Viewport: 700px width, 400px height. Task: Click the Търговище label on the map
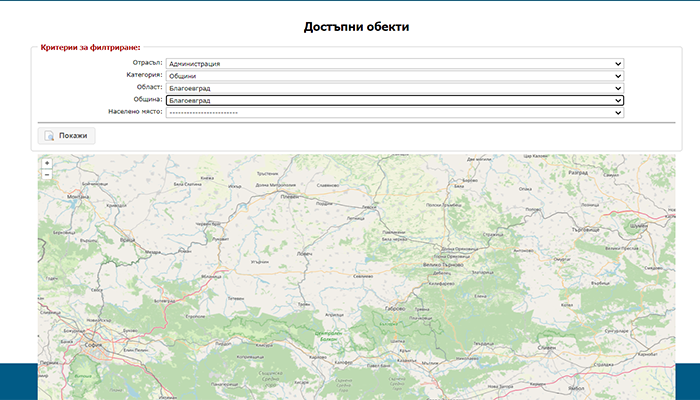586,229
